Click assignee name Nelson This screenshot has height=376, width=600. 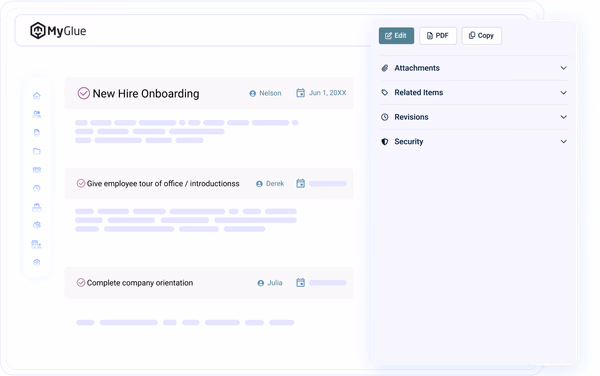click(270, 93)
